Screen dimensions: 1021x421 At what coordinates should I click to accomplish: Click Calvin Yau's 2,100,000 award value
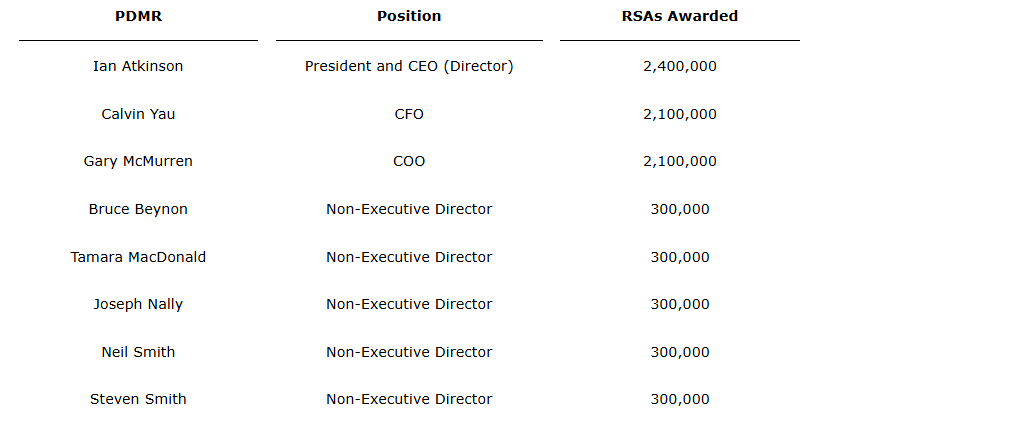680,114
